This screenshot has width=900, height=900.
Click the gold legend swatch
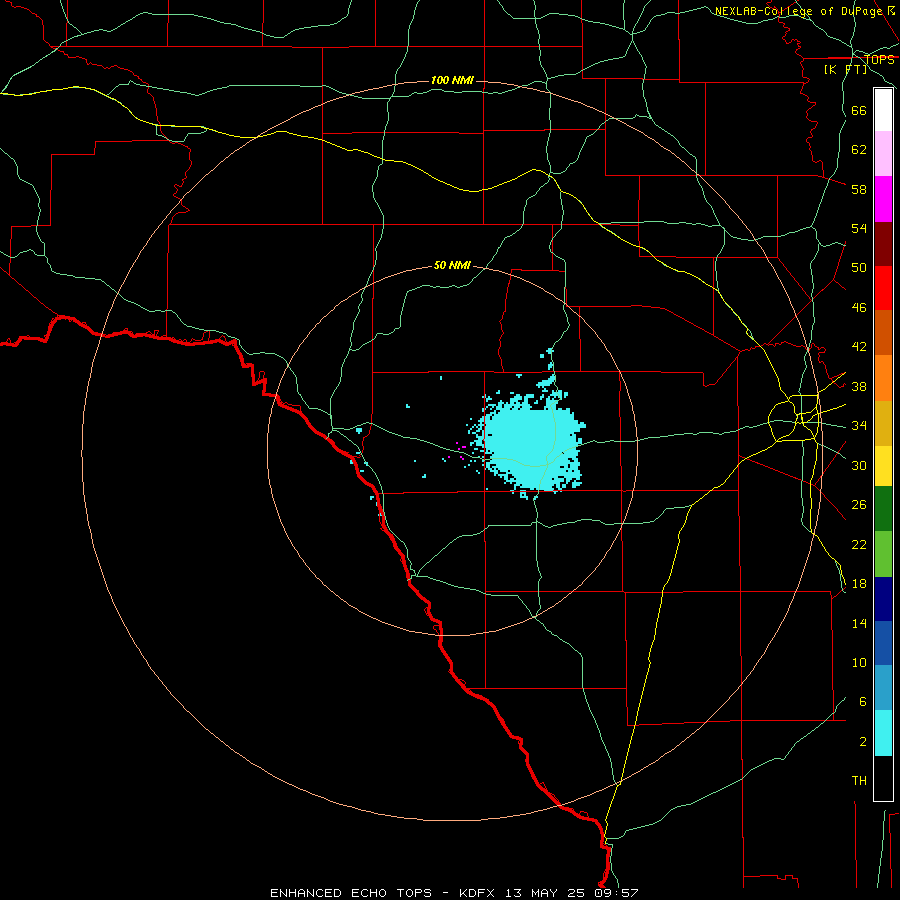coord(883,422)
